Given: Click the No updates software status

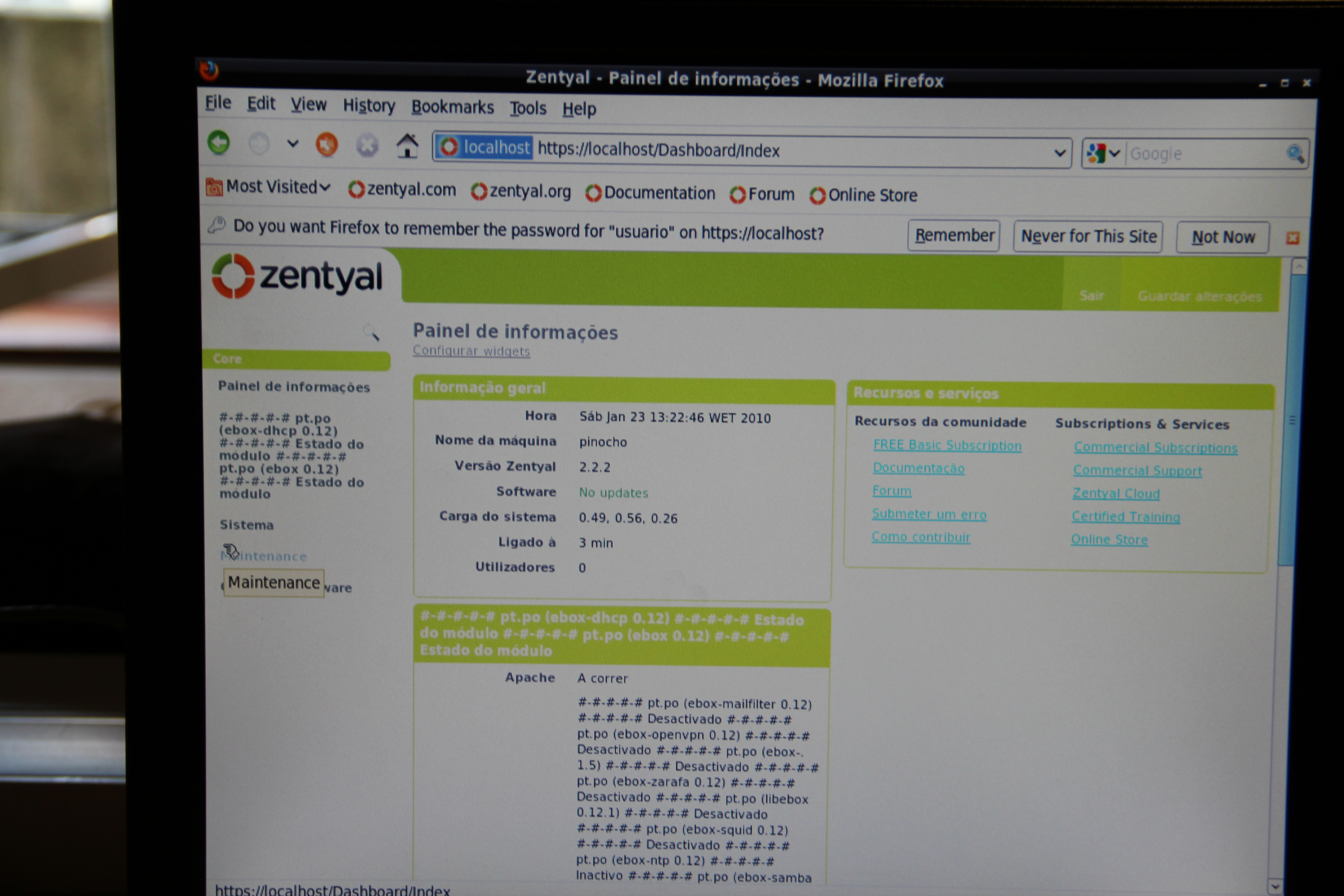Looking at the screenshot, I should (x=614, y=493).
